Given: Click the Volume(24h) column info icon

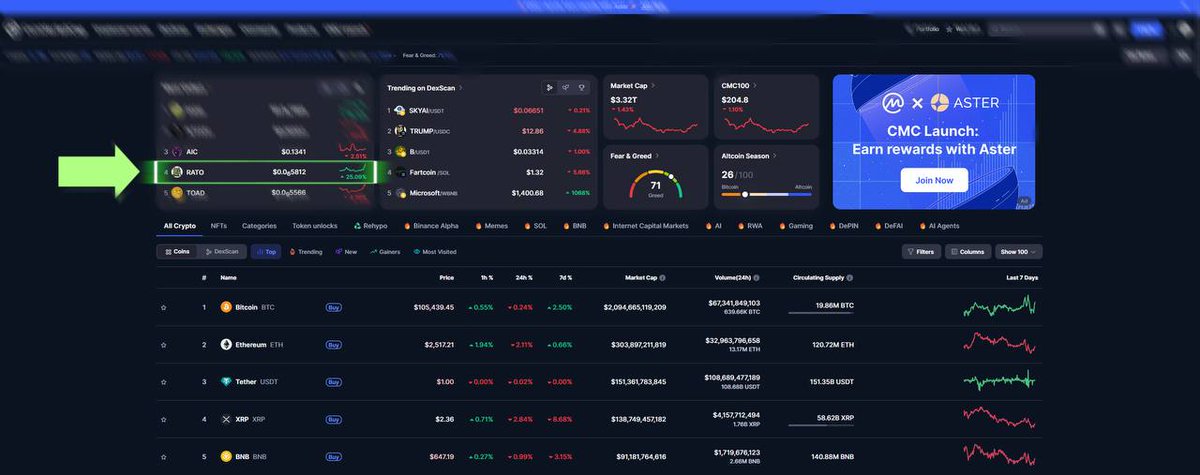Looking at the screenshot, I should [x=756, y=277].
